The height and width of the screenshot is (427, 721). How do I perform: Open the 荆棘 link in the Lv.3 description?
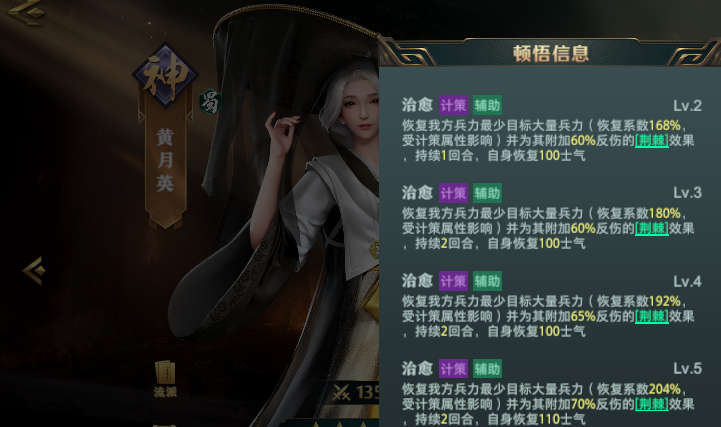tap(652, 228)
